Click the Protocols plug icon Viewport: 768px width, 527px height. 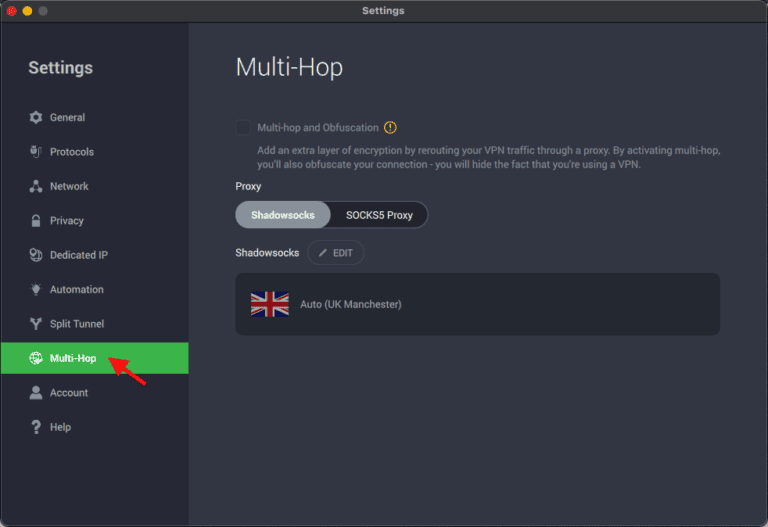coord(36,152)
